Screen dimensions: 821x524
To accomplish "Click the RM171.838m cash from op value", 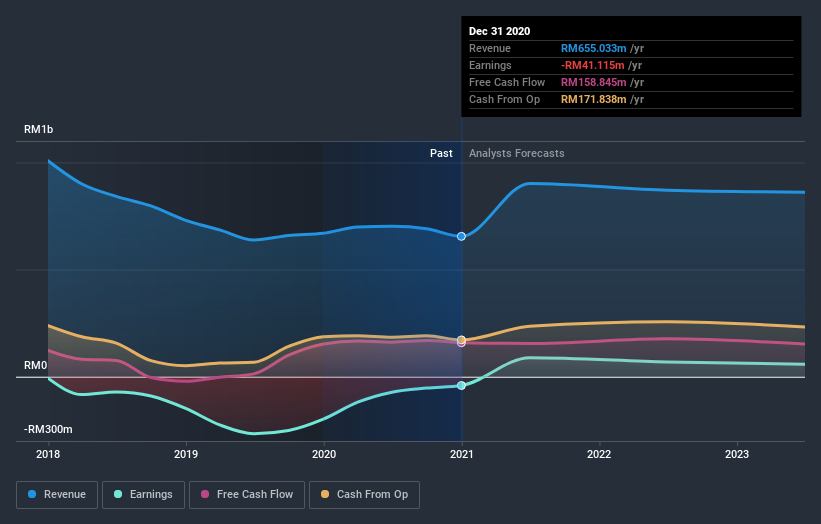I will point(593,99).
